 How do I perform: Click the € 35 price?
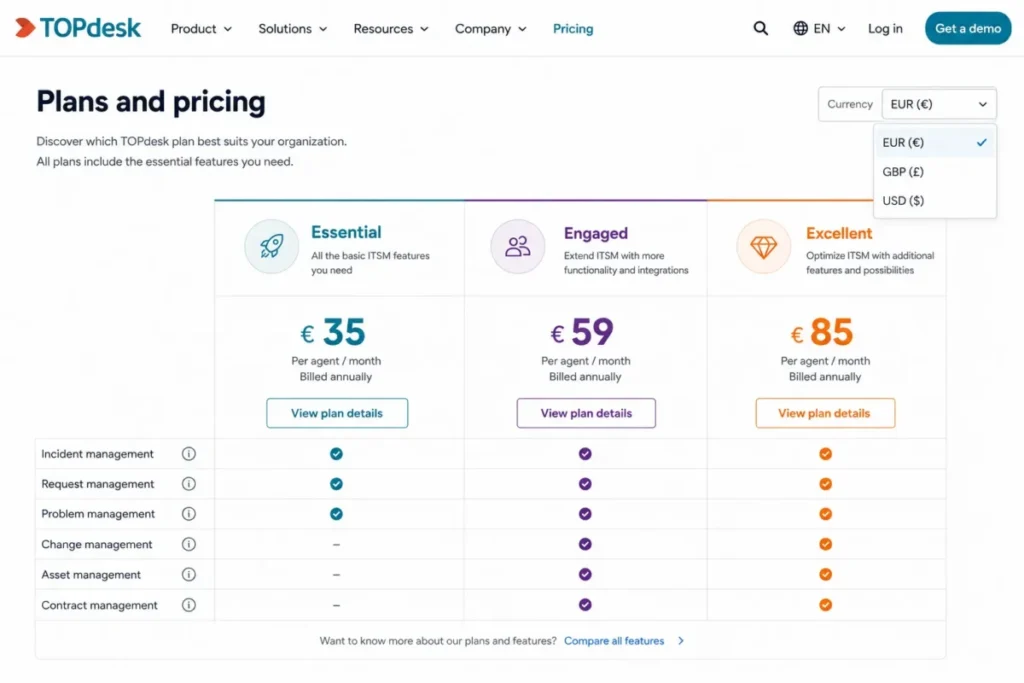pos(333,332)
